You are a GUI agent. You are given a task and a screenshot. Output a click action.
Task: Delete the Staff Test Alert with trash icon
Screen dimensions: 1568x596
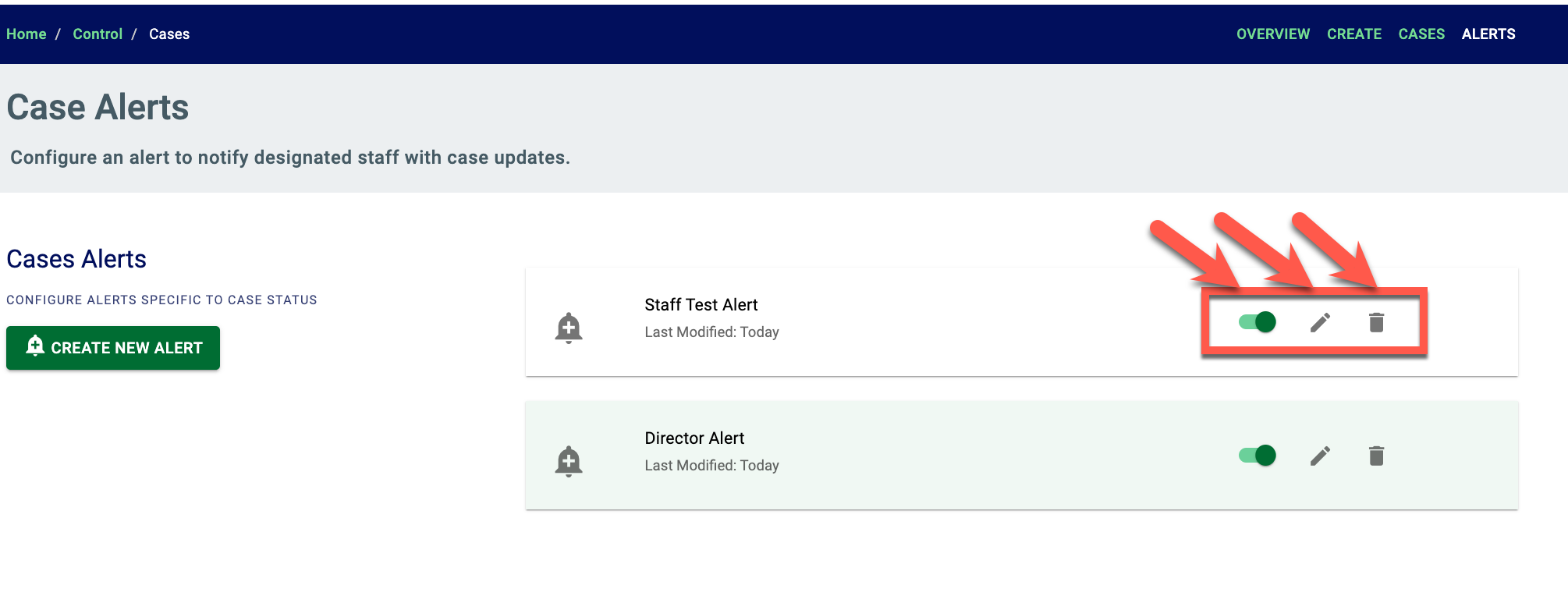click(1376, 322)
